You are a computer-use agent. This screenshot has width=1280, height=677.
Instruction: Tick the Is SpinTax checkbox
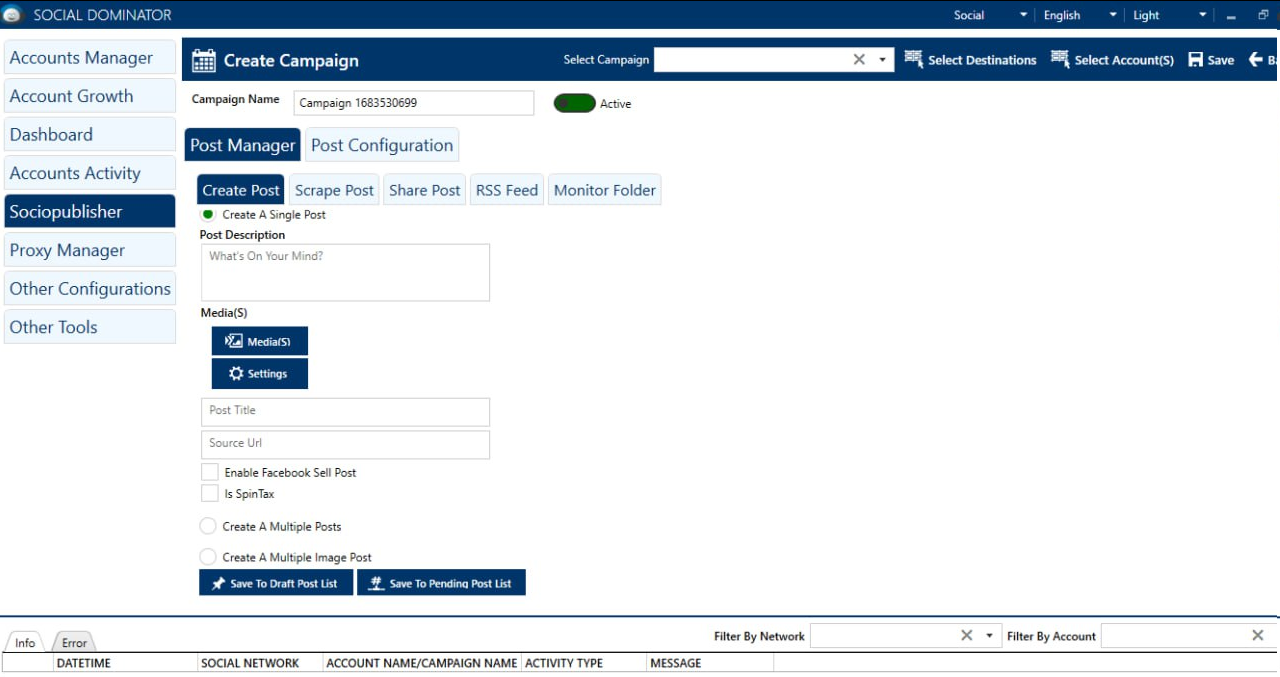pyautogui.click(x=210, y=494)
